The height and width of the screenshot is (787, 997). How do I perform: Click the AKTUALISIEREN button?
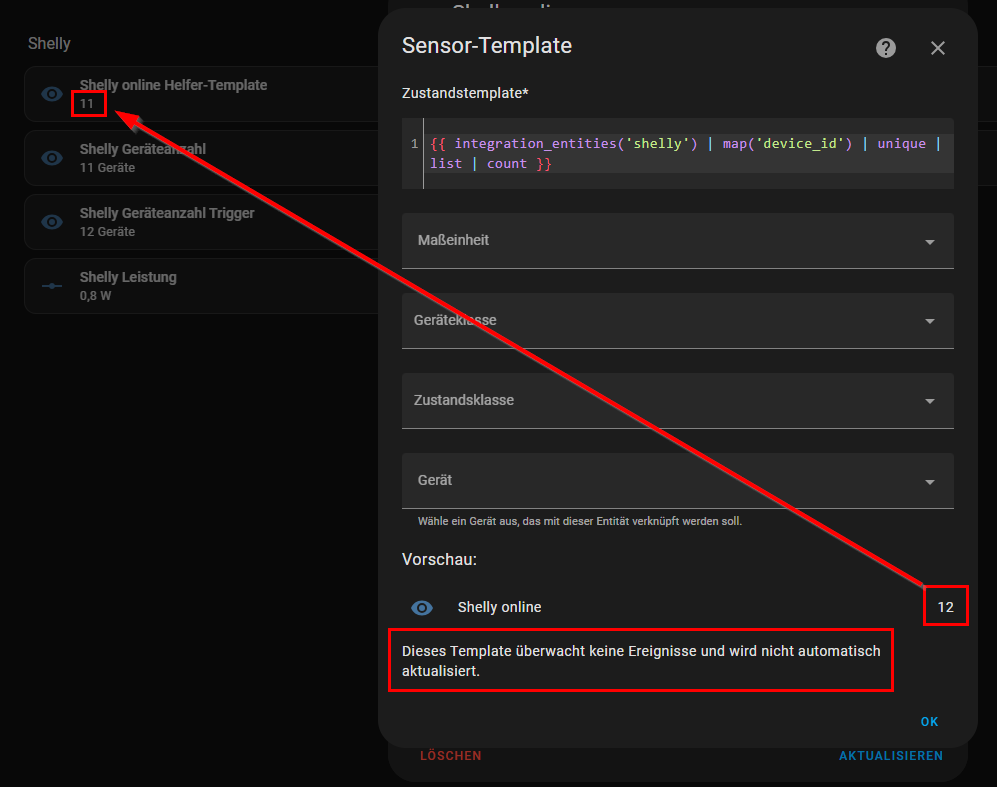[x=891, y=756]
